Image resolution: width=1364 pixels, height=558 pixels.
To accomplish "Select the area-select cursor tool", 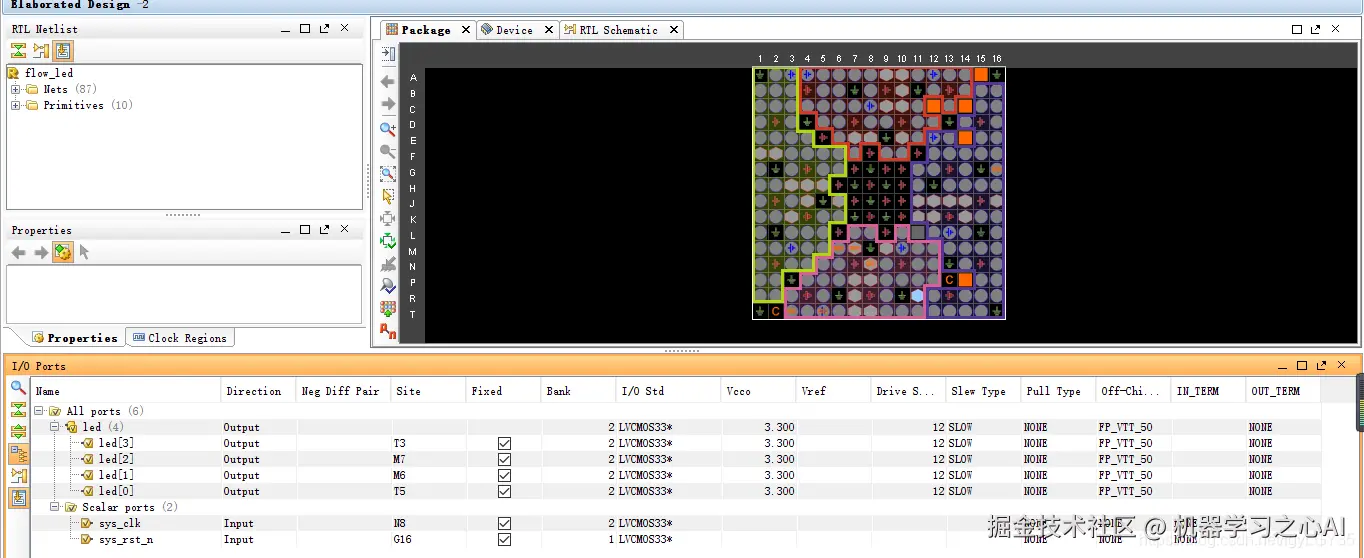I will click(x=388, y=196).
